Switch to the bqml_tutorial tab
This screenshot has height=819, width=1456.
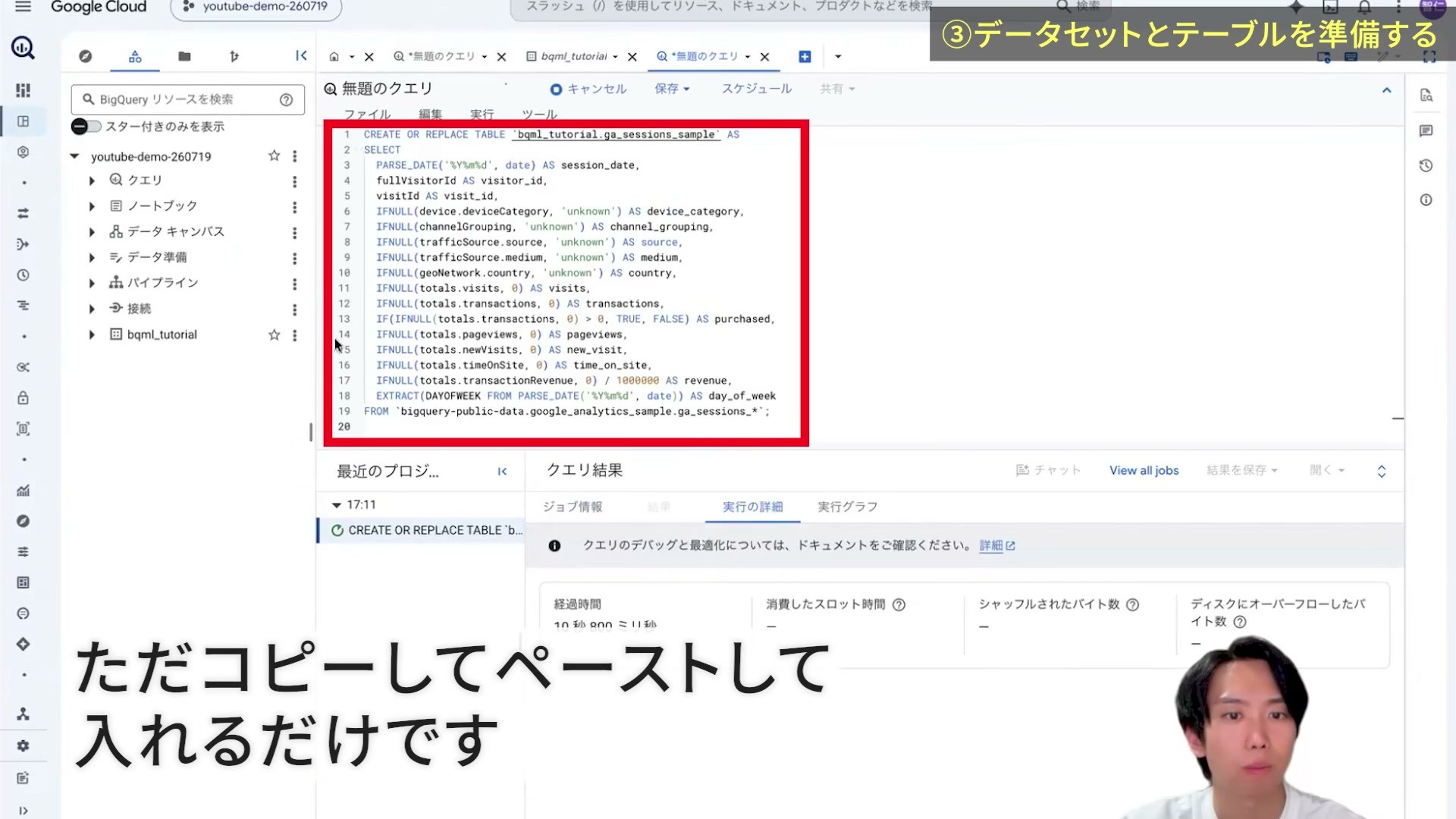pyautogui.click(x=573, y=57)
